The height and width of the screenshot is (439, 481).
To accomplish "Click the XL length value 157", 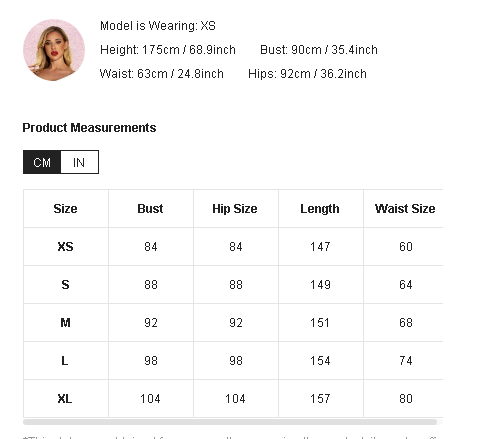I will pos(320,399).
